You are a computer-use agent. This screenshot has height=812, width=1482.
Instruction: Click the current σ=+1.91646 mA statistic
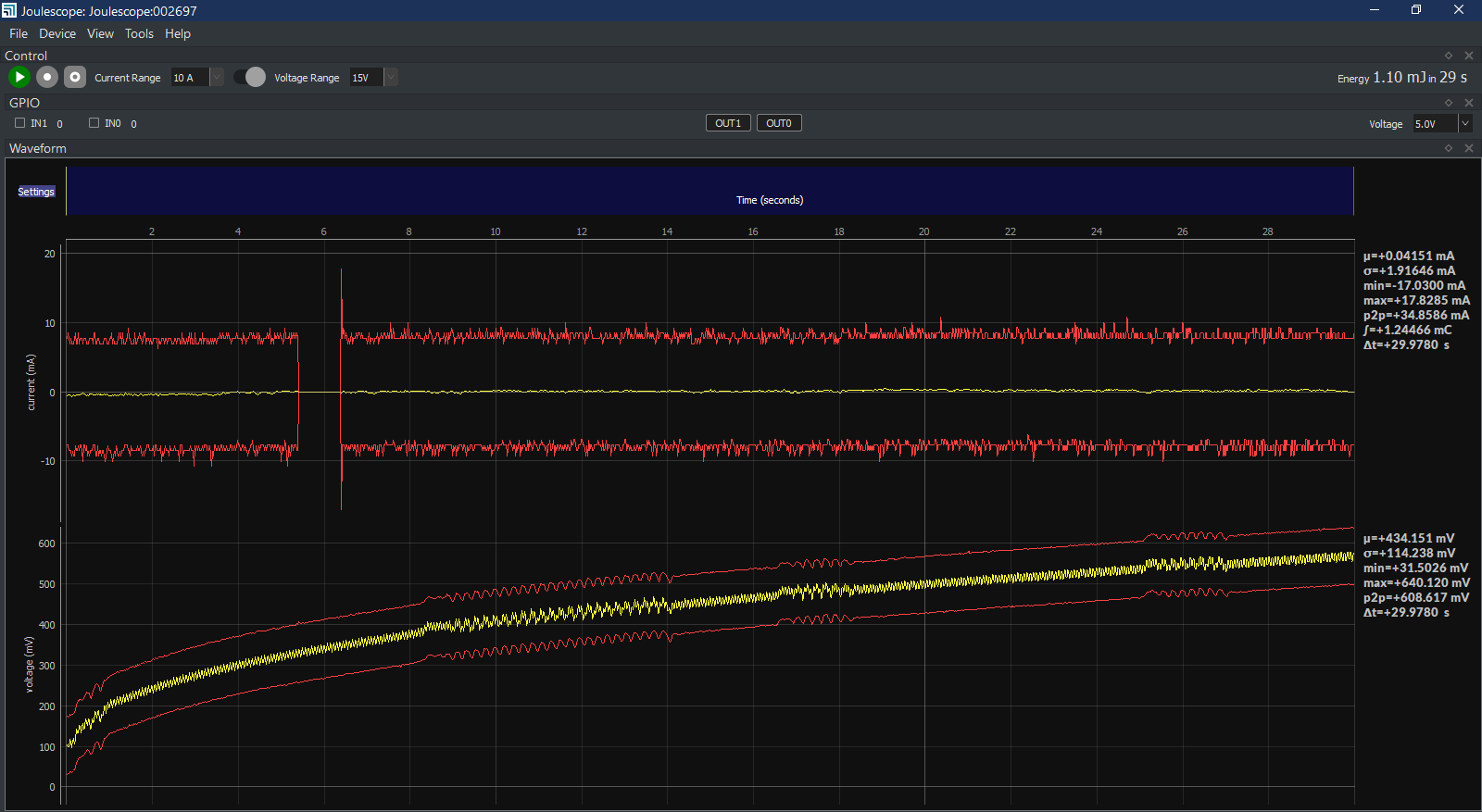point(1409,270)
